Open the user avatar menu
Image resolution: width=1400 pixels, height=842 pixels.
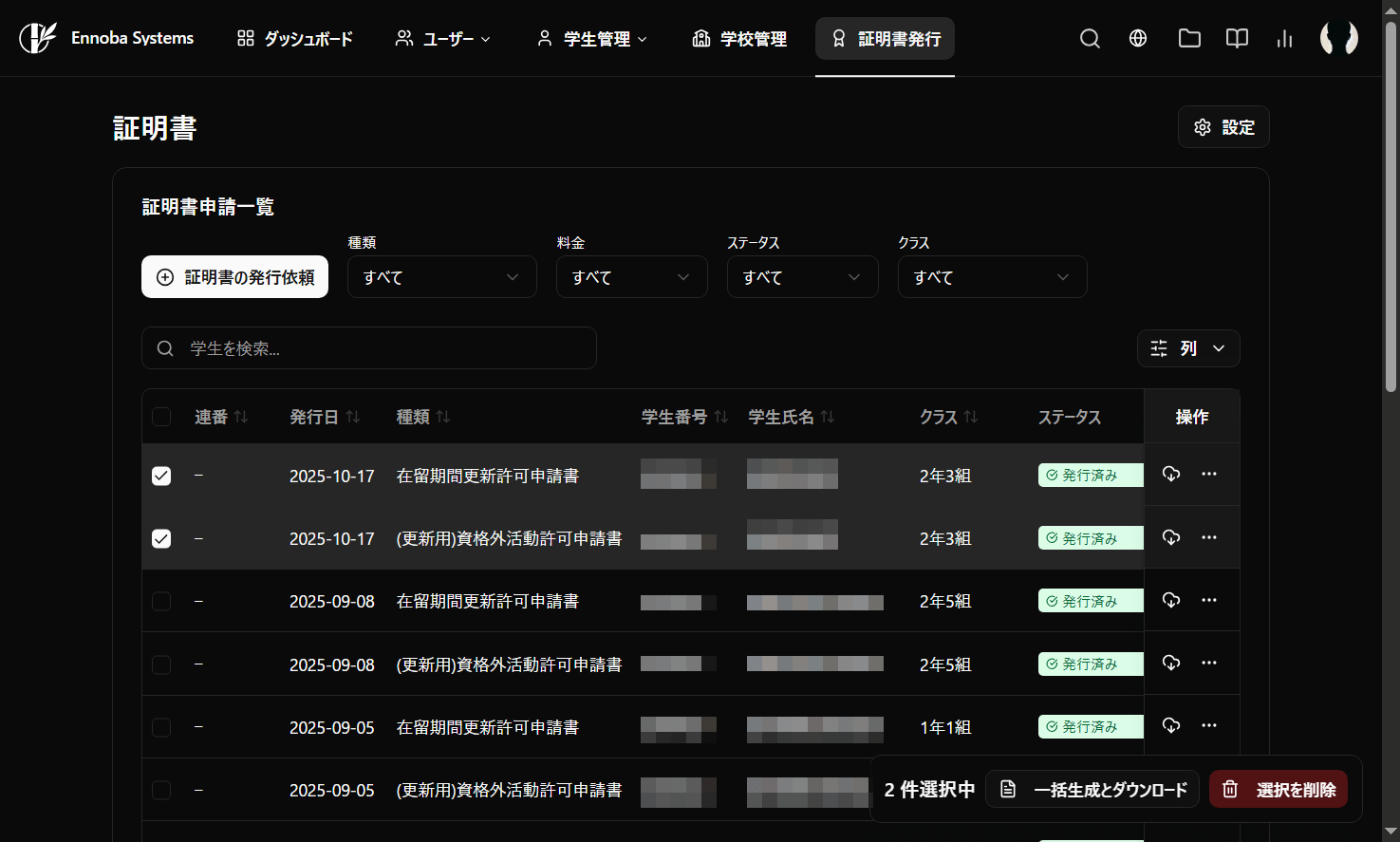[x=1338, y=38]
